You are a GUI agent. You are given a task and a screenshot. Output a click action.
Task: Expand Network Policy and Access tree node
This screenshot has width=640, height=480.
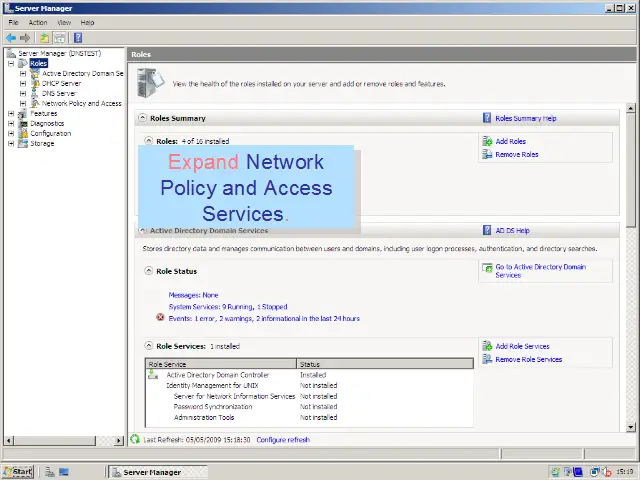coord(23,103)
